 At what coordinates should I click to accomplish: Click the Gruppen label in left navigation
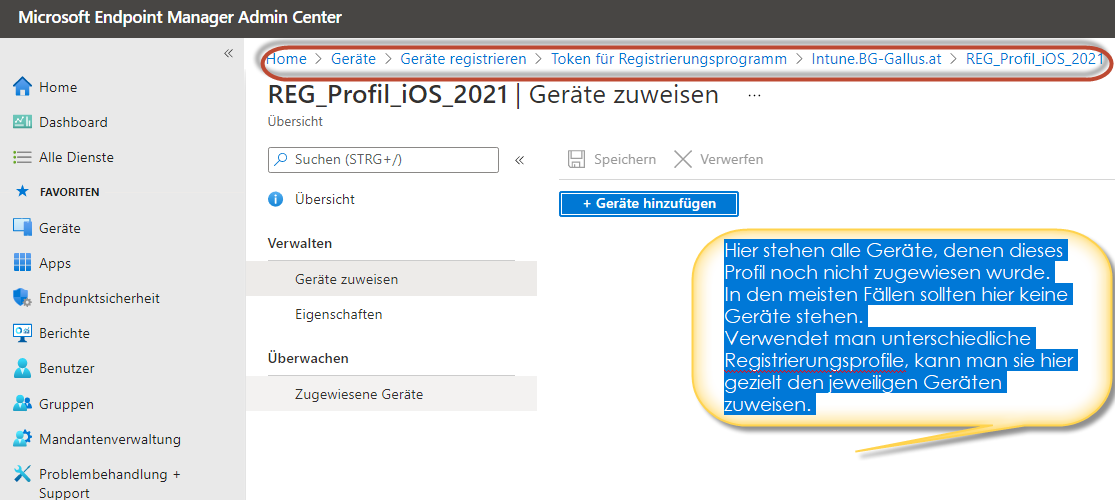coord(67,404)
